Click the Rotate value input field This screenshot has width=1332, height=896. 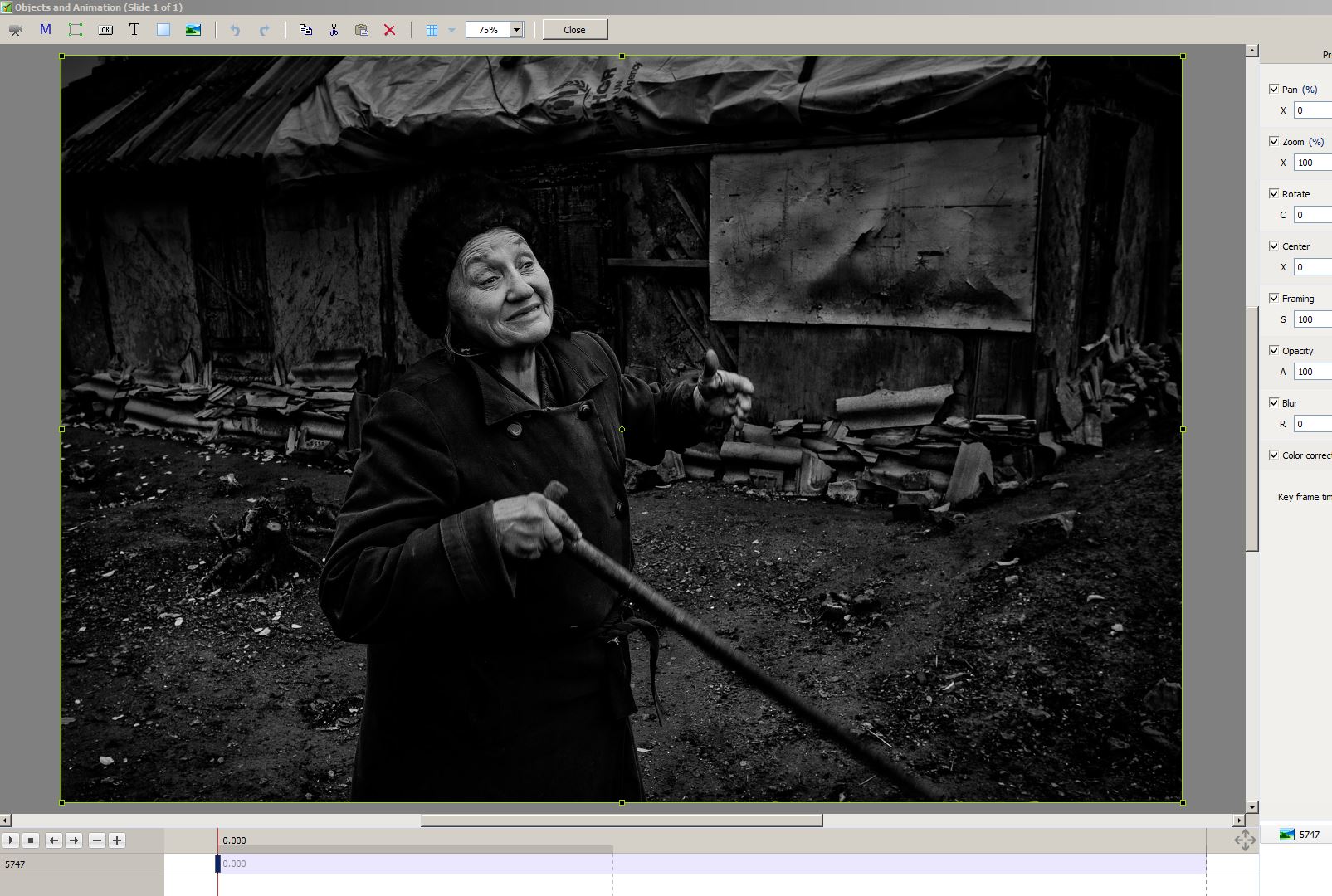pyautogui.click(x=1313, y=215)
